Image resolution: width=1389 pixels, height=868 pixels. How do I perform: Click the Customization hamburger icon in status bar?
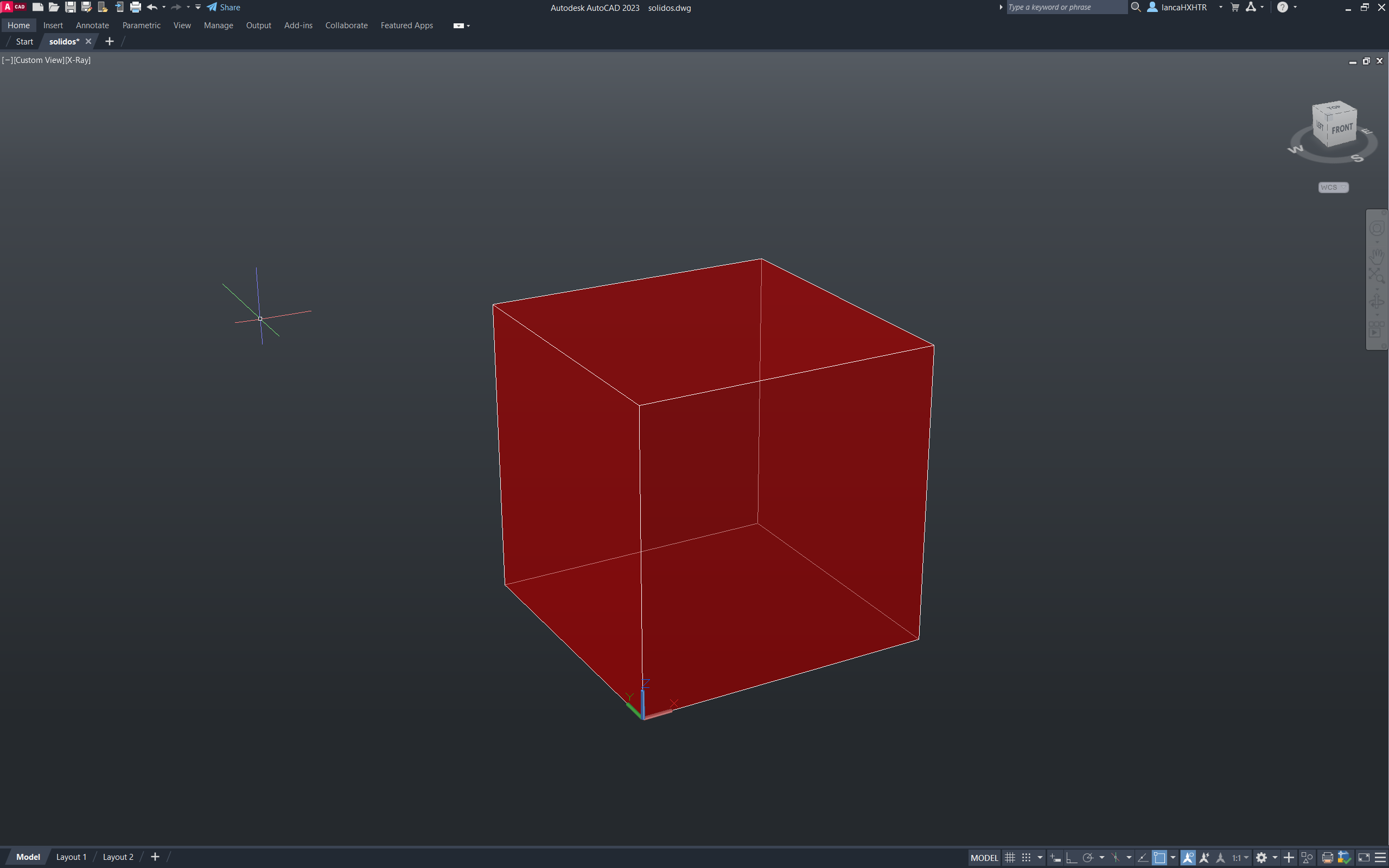(1380, 857)
